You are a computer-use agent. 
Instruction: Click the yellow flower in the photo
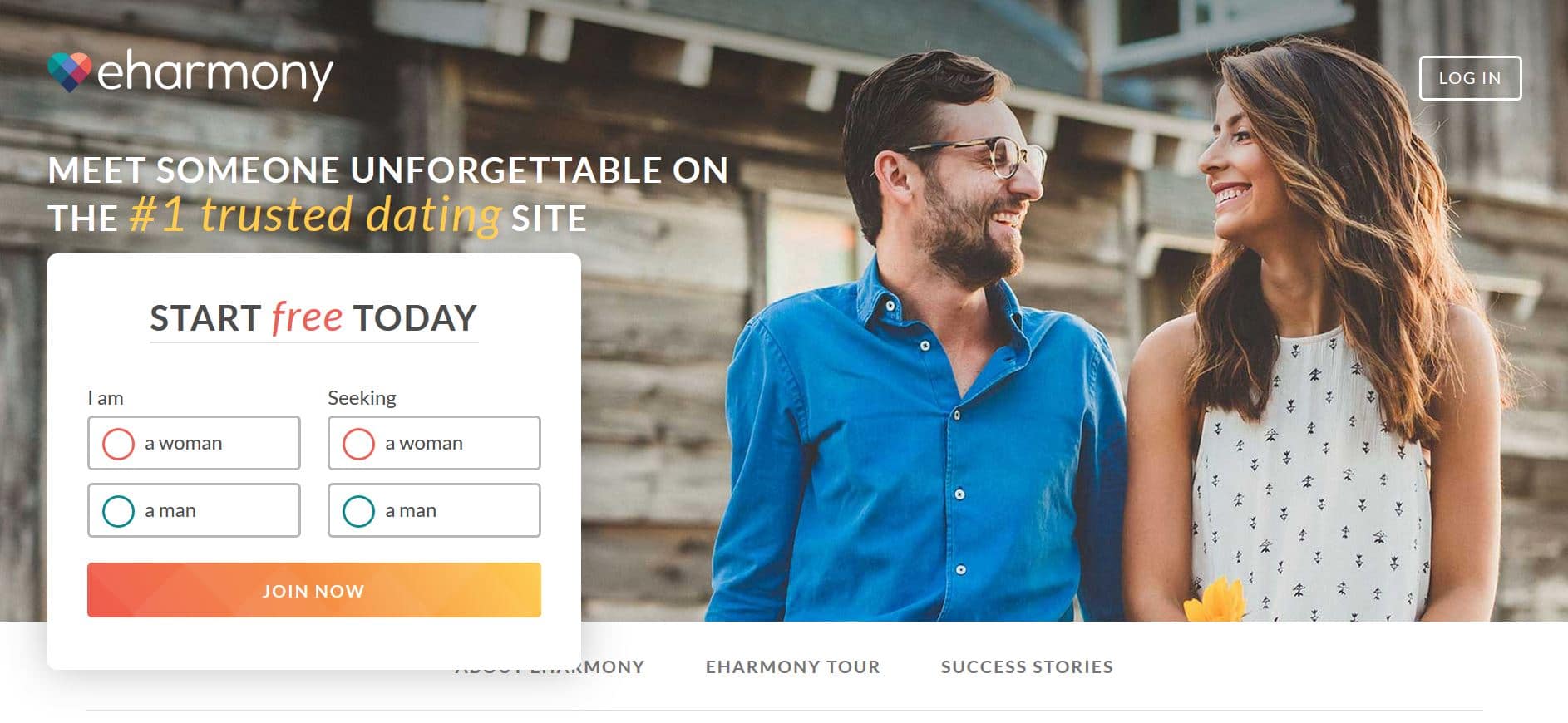coord(1215,602)
